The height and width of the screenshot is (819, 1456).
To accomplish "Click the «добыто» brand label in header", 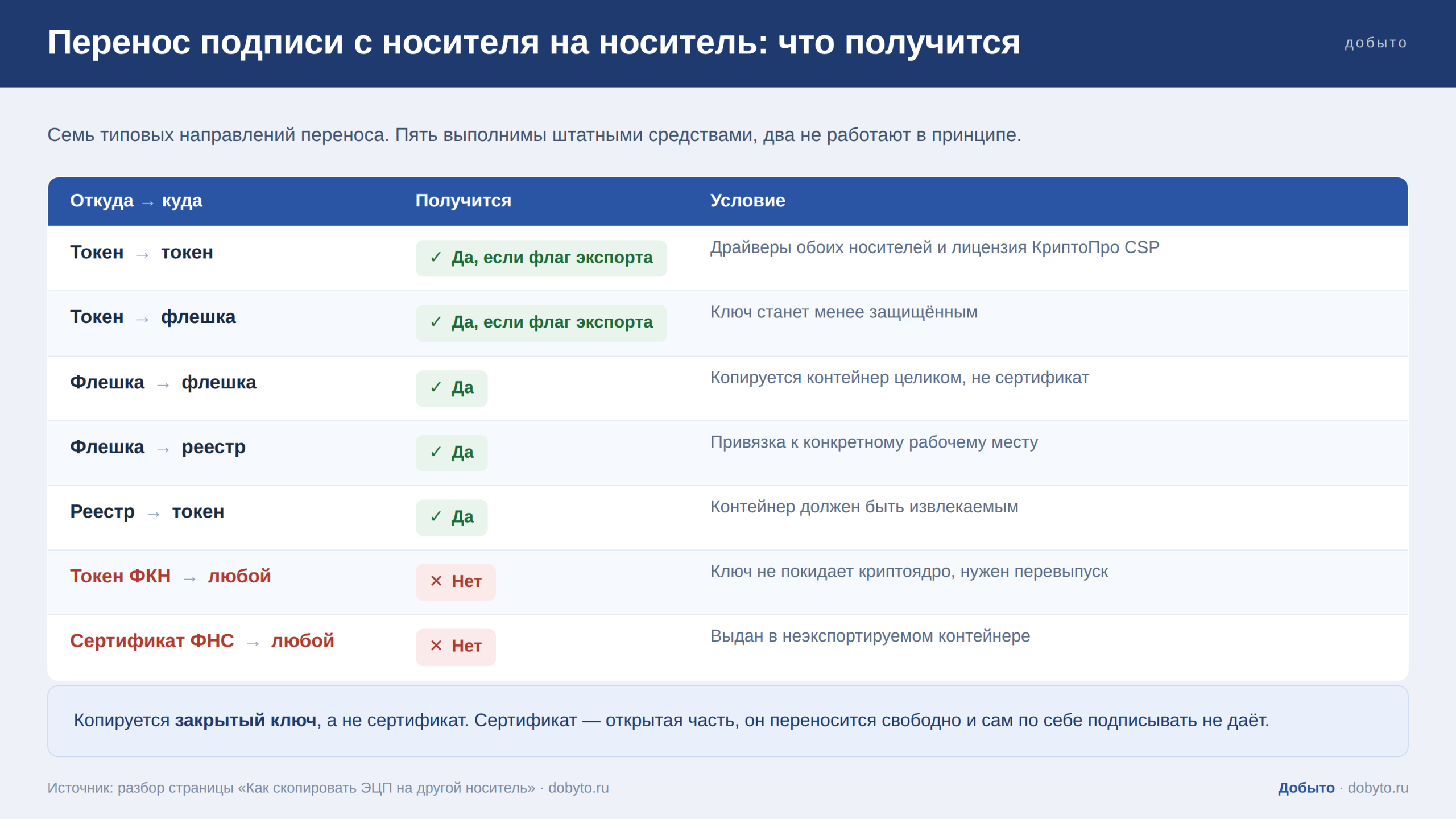I will 1376,43.
